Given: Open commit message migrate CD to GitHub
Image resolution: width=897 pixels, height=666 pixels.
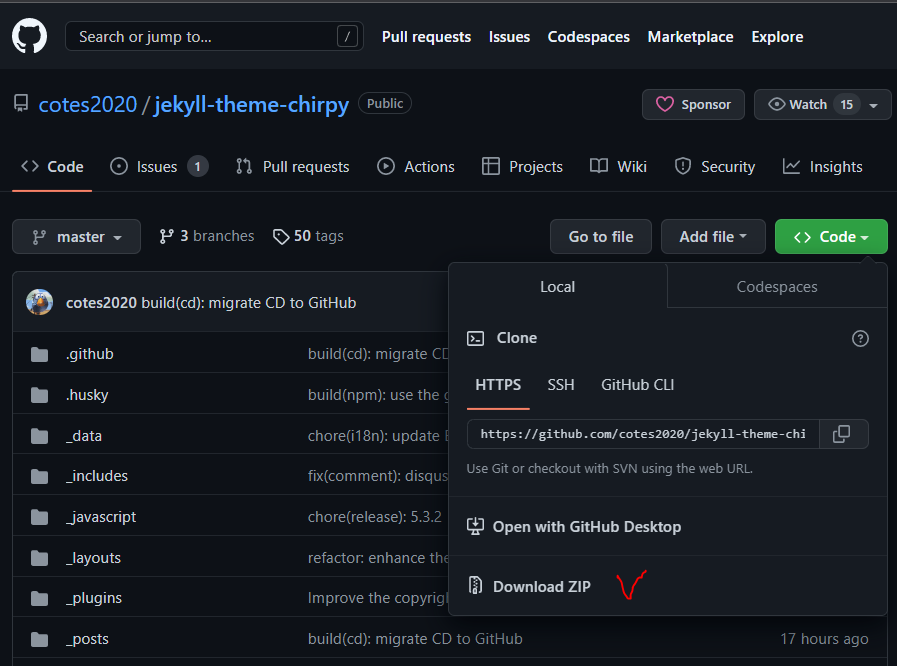Looking at the screenshot, I should click(249, 302).
